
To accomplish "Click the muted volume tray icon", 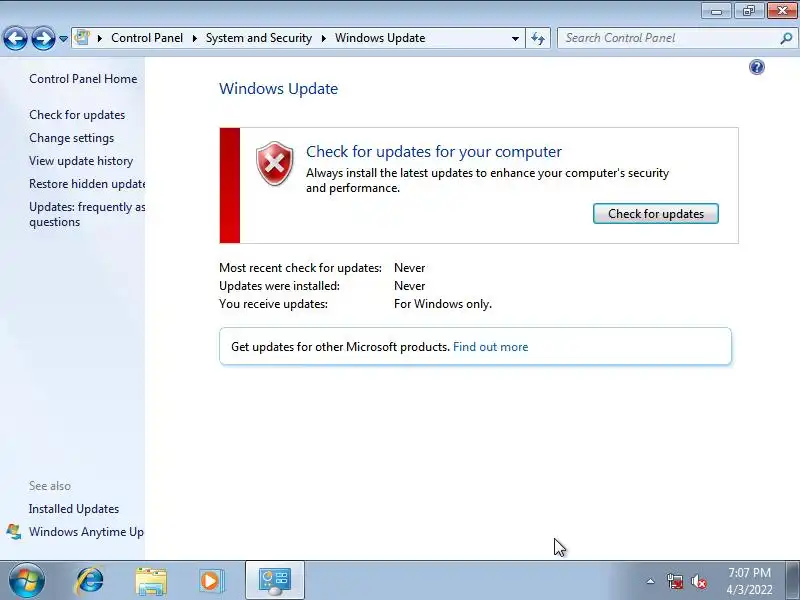I will 699,581.
